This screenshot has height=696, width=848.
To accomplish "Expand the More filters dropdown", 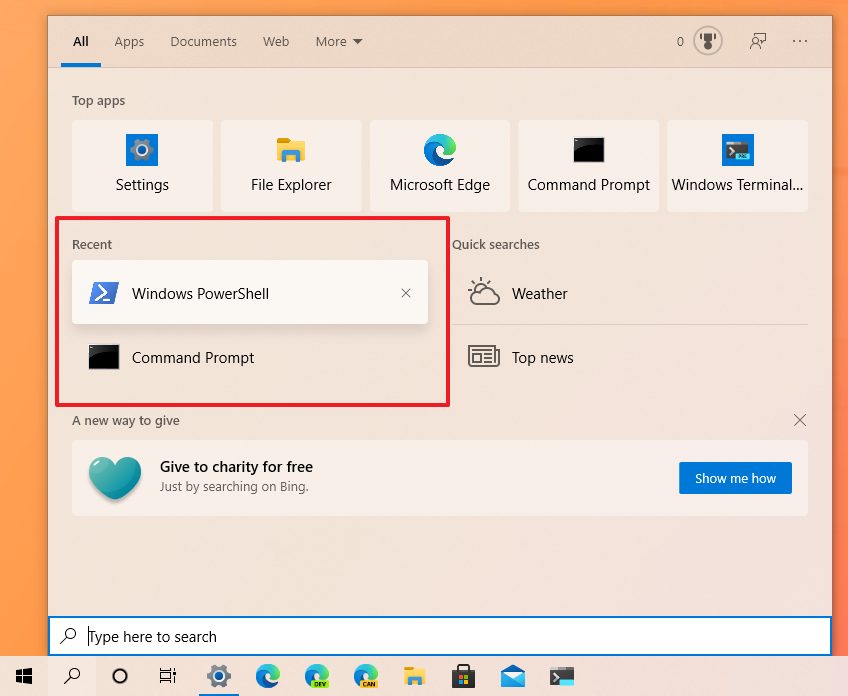I will point(338,41).
